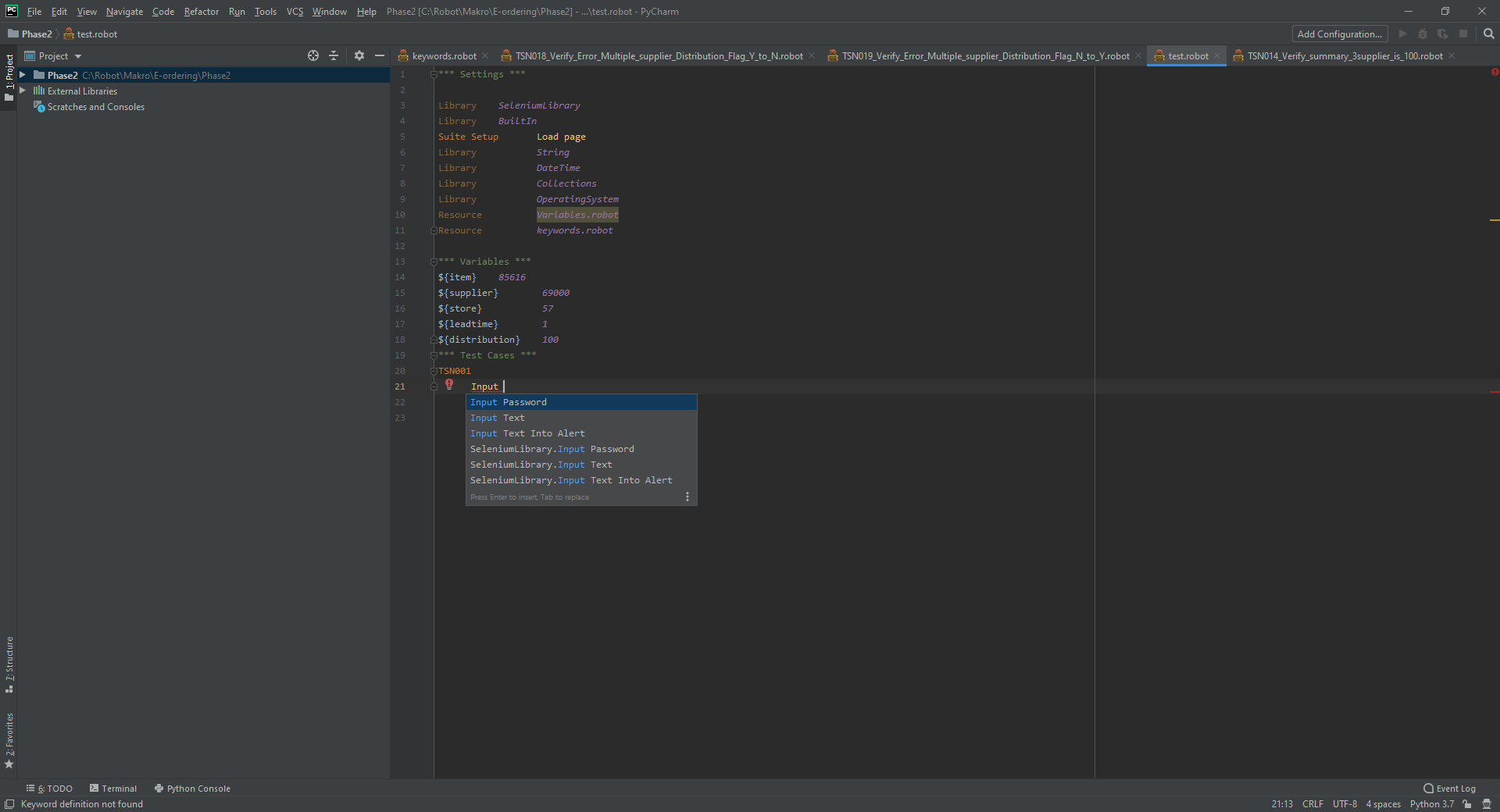Select Opened File with the crosshair icon

coord(312,55)
